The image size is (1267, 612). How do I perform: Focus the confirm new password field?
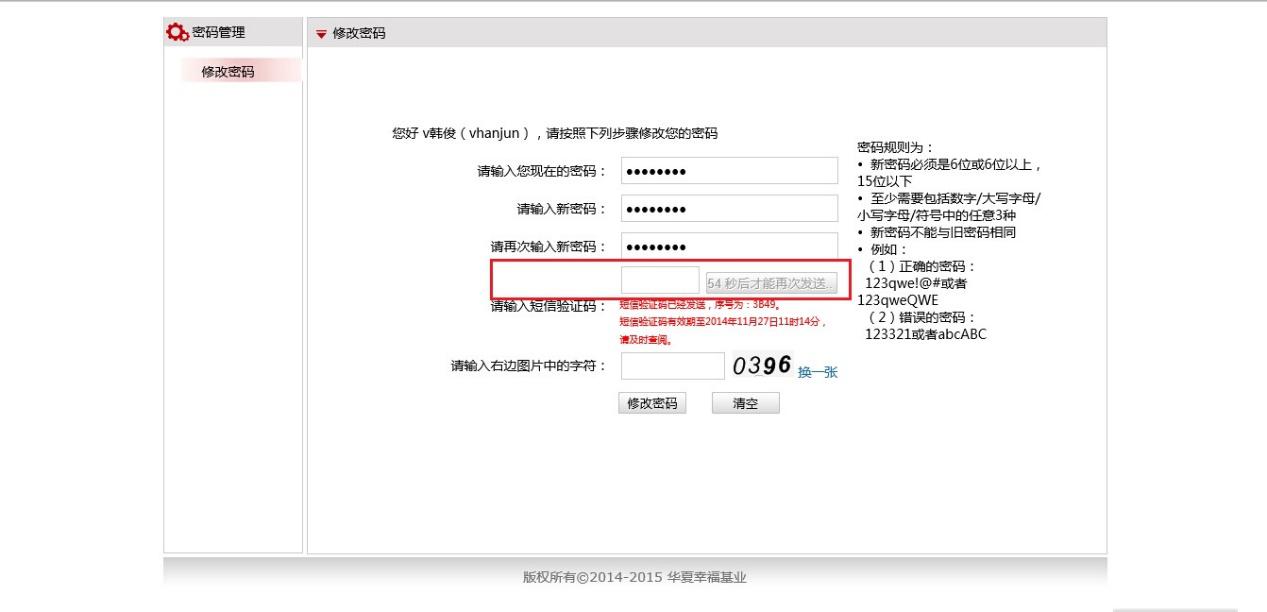pyautogui.click(x=728, y=247)
